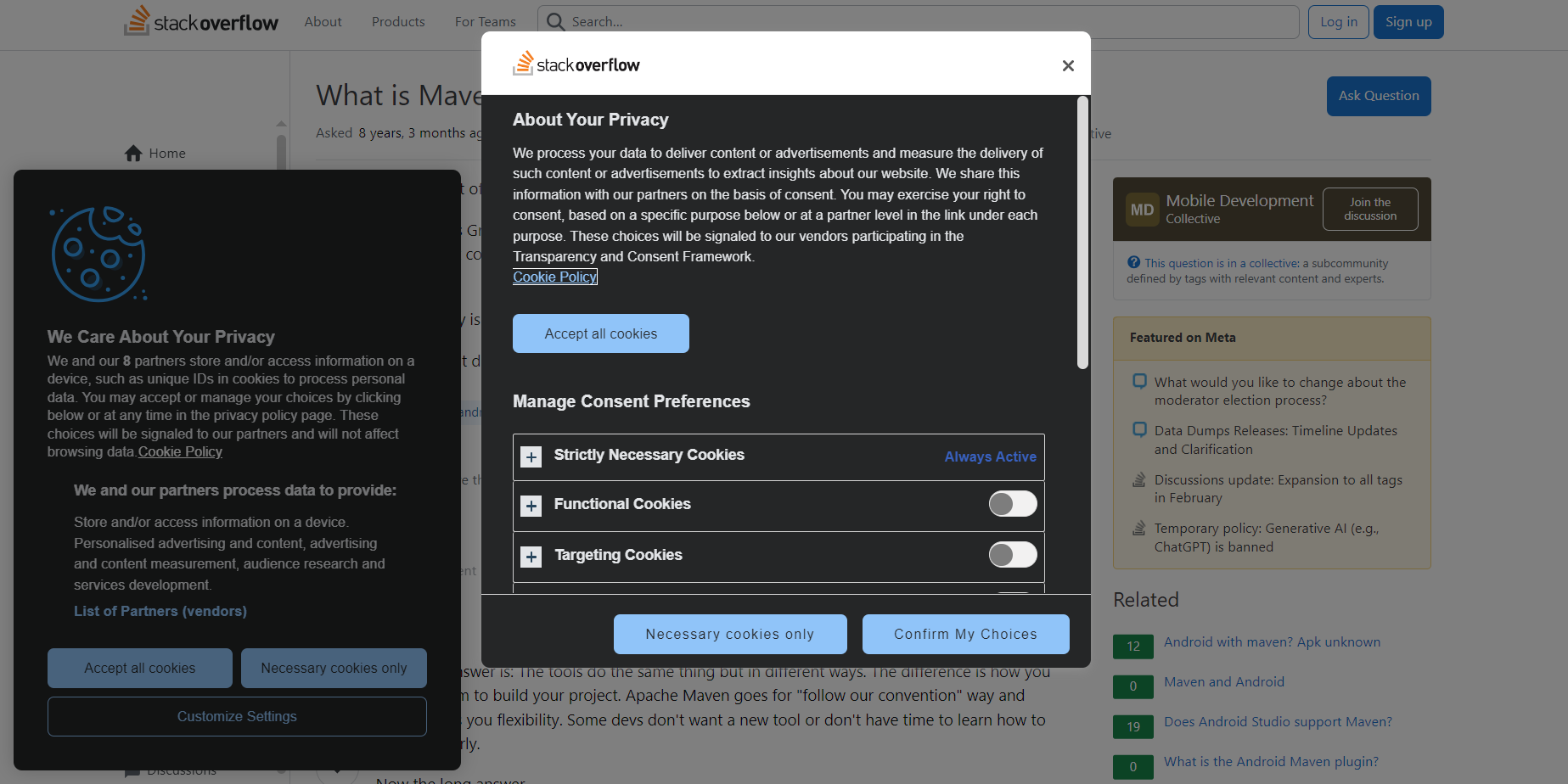Click the Log in button
The height and width of the screenshot is (784, 1568).
(x=1339, y=22)
